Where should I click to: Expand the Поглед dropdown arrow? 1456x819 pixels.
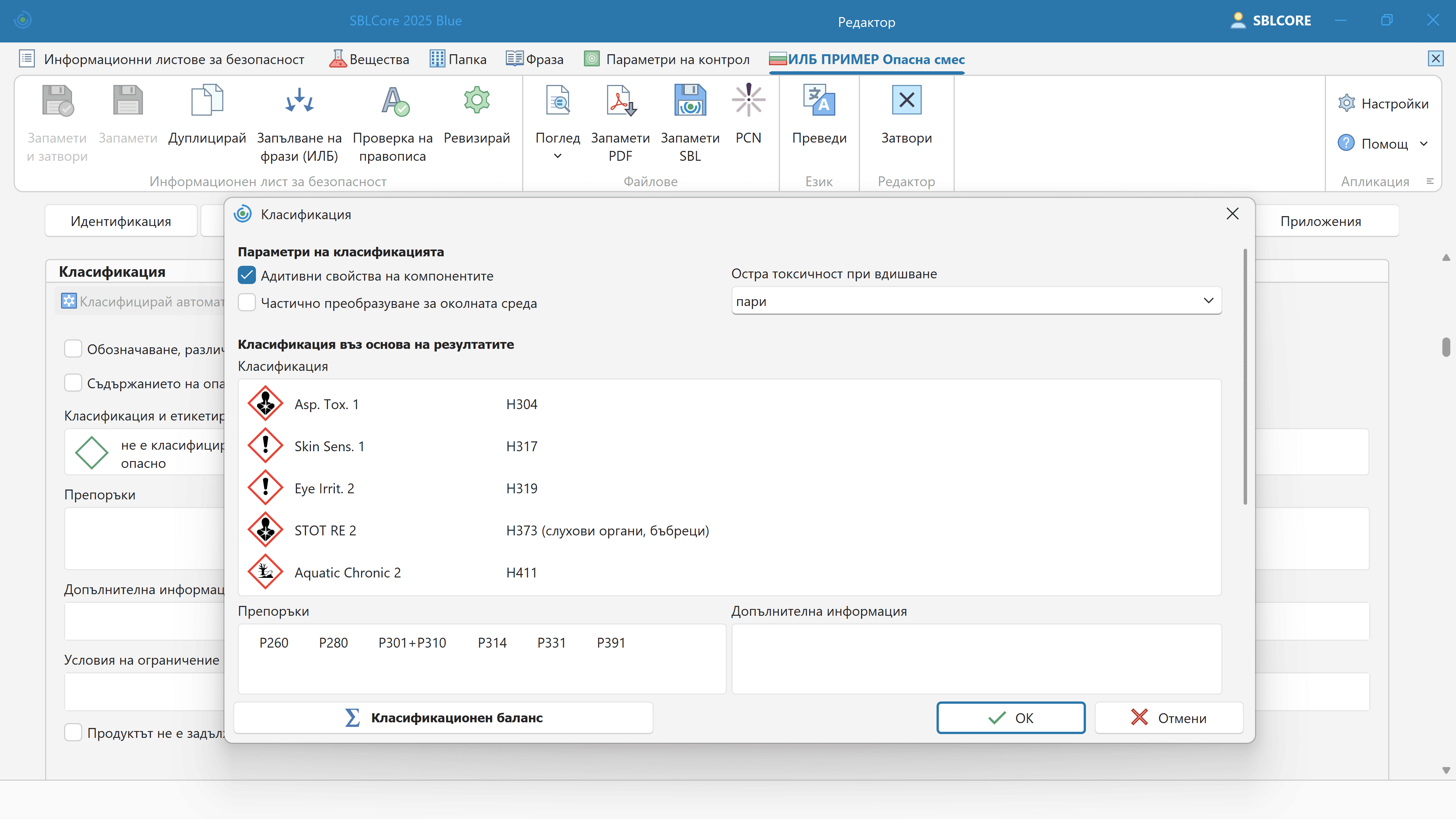[x=557, y=156]
